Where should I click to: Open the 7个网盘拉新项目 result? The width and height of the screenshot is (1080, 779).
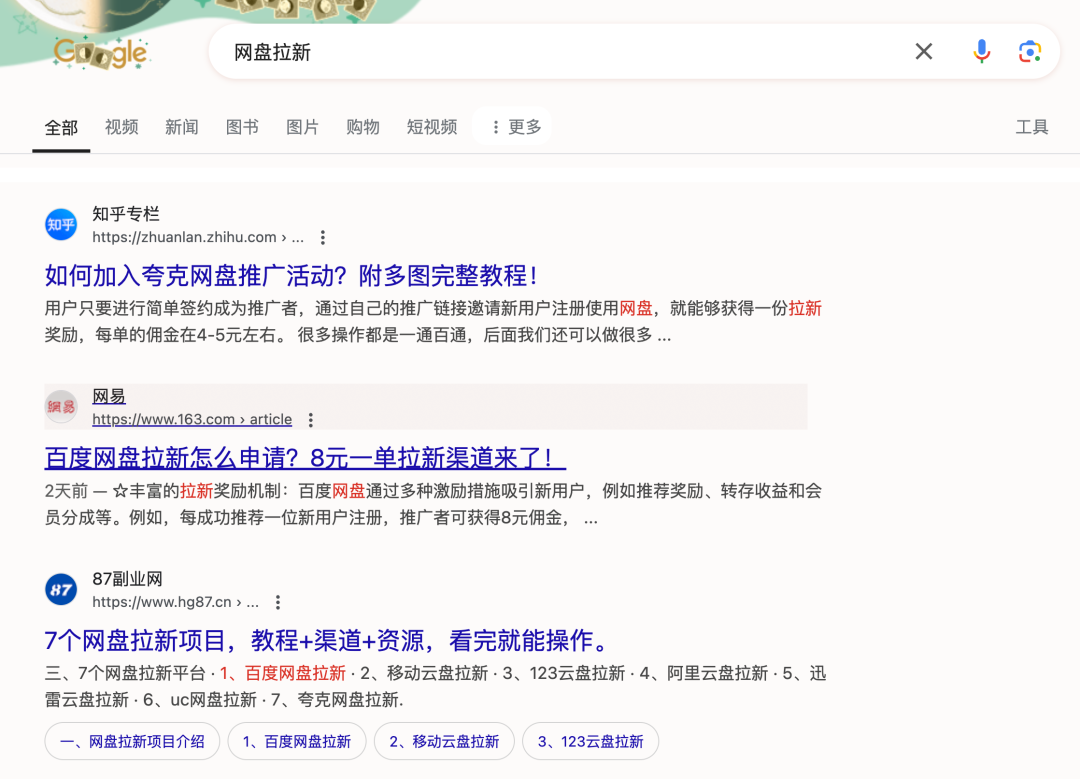point(327,641)
